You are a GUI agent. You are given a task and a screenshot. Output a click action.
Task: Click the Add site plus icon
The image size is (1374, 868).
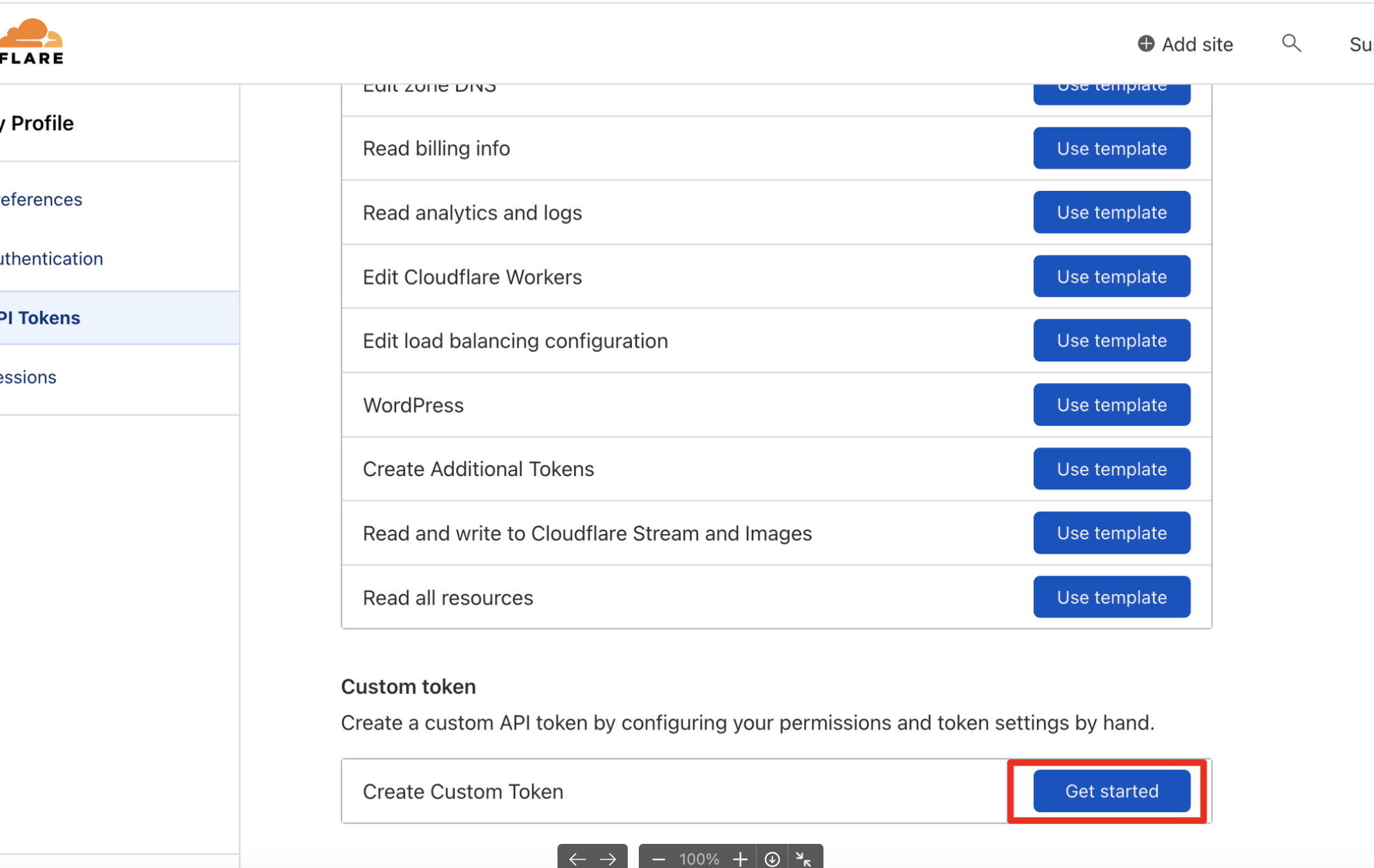coord(1145,43)
